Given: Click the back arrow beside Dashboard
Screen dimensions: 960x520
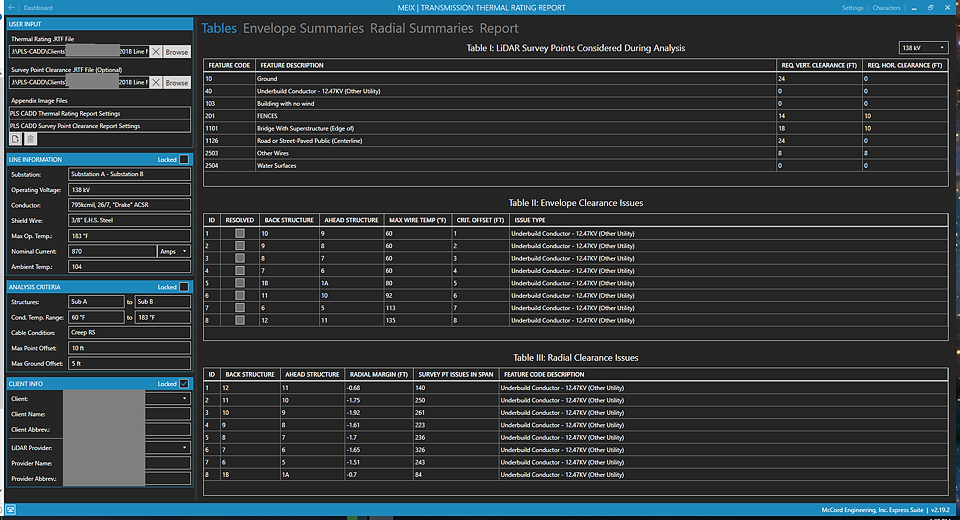Looking at the screenshot, I should point(10,7).
